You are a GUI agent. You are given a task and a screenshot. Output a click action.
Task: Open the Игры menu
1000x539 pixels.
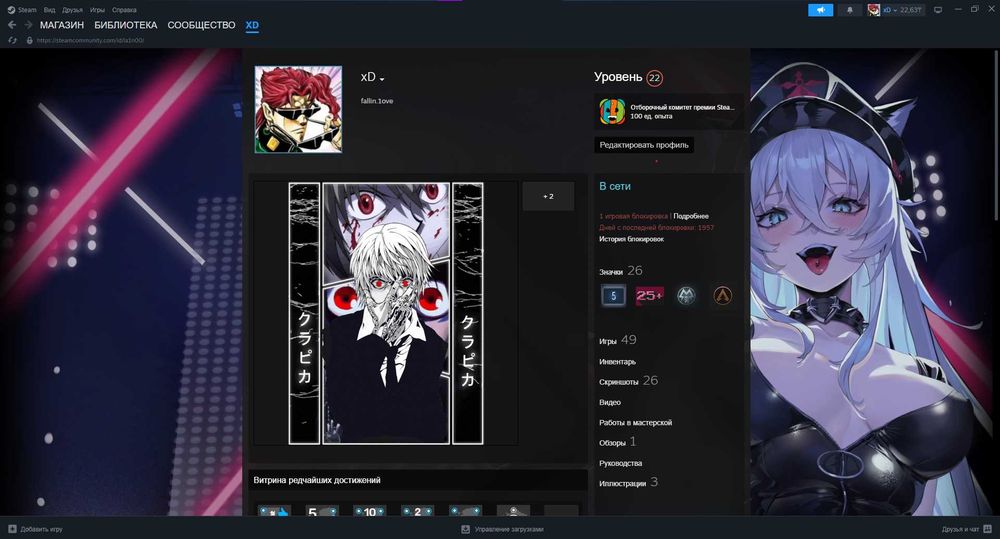97,10
